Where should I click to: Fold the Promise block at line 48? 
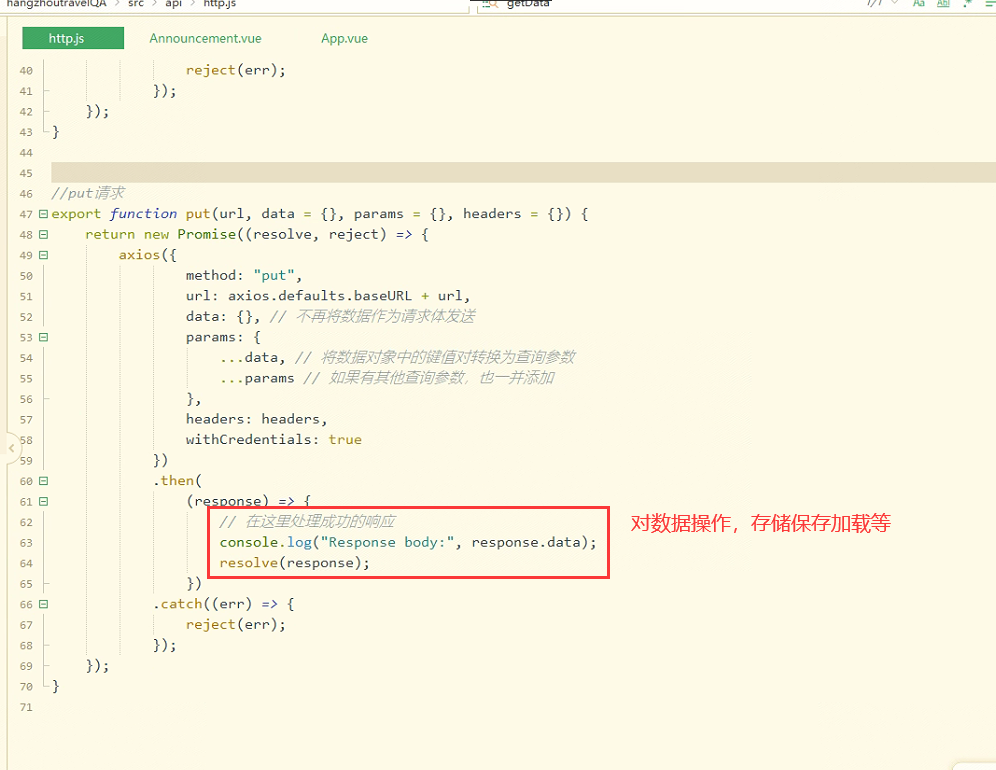(43, 234)
